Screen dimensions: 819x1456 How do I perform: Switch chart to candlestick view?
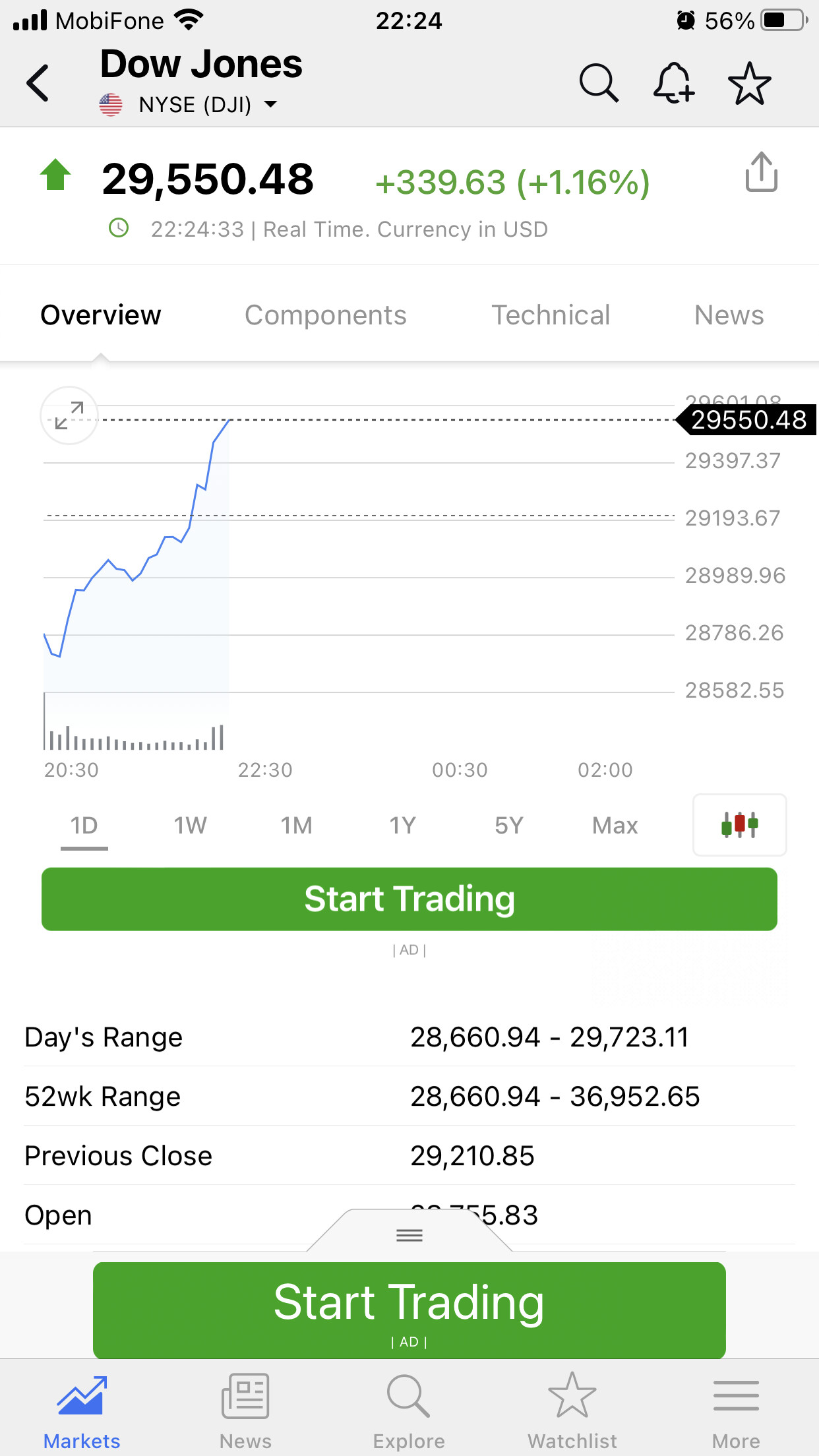[739, 825]
